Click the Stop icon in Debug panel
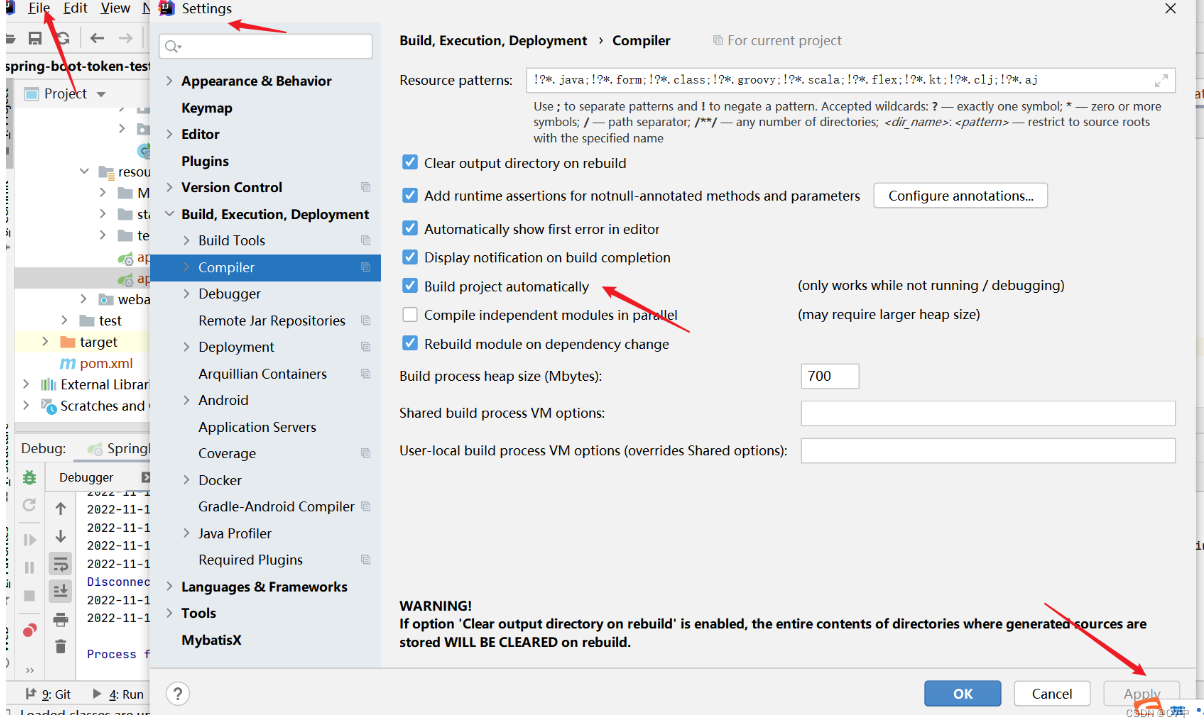Image resolution: width=1204 pixels, height=728 pixels. pyautogui.click(x=30, y=596)
